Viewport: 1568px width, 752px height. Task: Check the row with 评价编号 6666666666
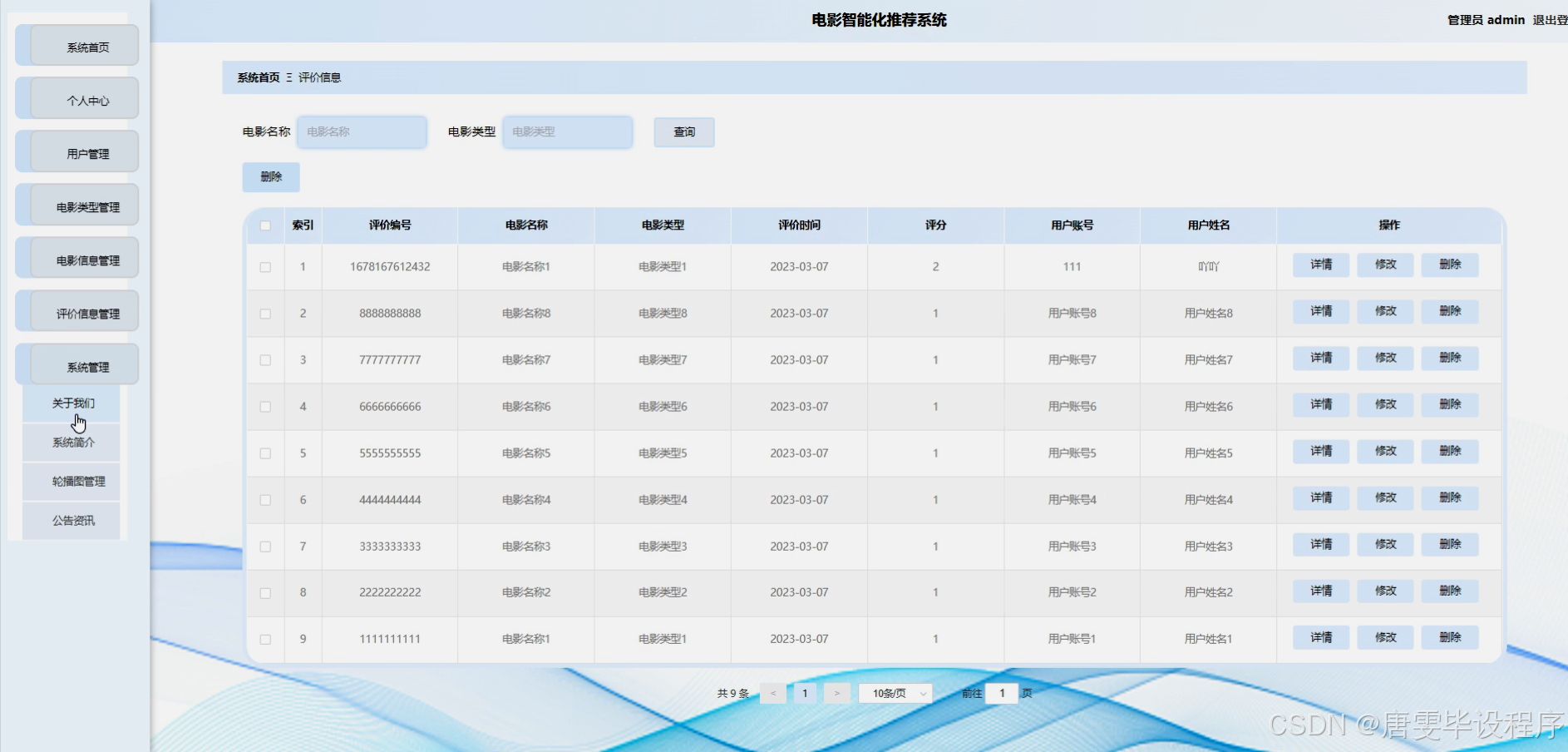265,407
